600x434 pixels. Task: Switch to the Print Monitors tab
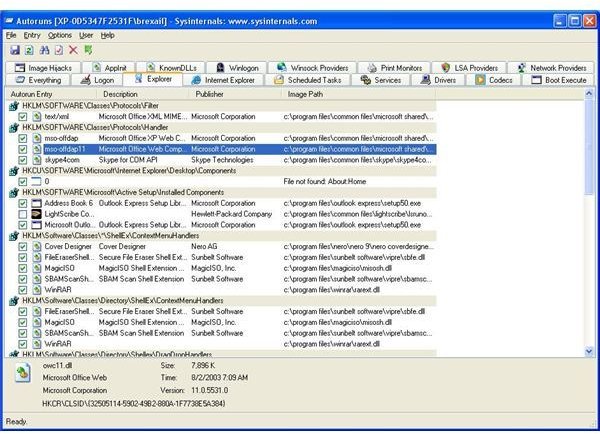[394, 68]
